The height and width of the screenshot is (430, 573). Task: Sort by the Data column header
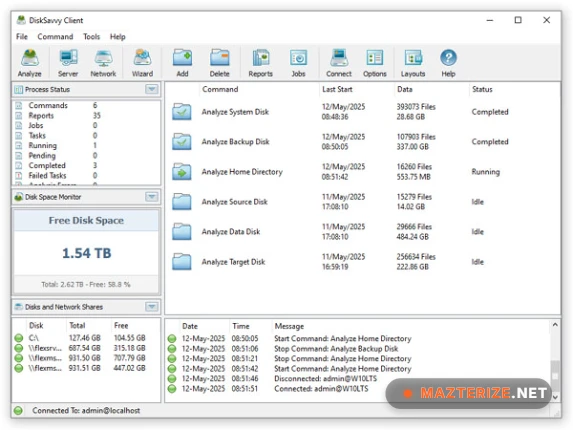[x=405, y=89]
